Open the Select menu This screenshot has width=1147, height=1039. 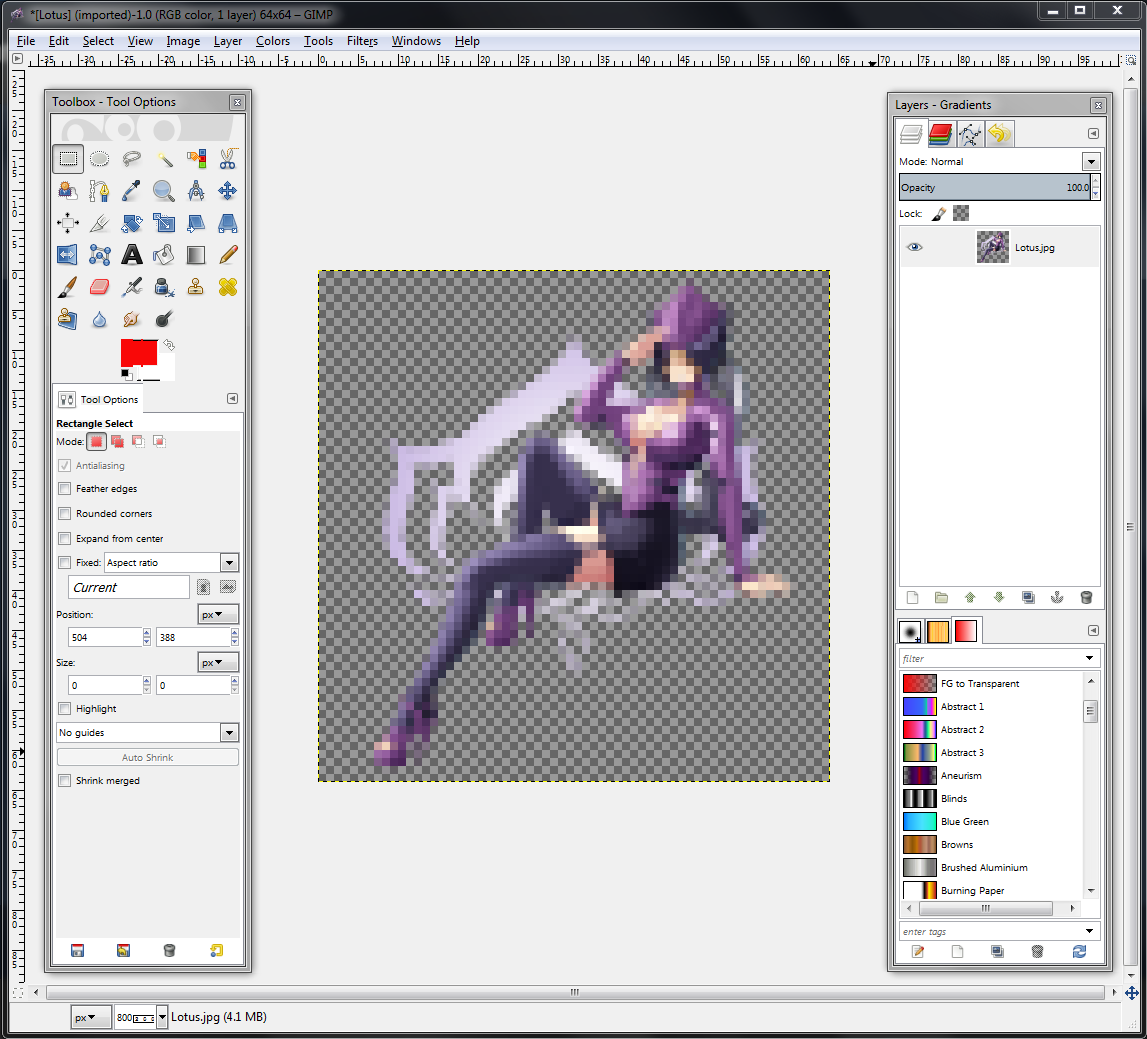(x=98, y=41)
